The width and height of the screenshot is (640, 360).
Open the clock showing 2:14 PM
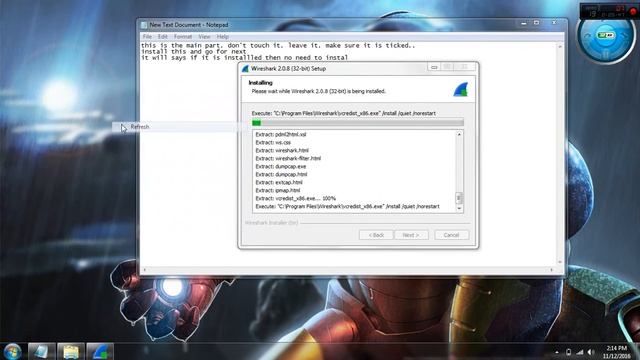click(616, 352)
